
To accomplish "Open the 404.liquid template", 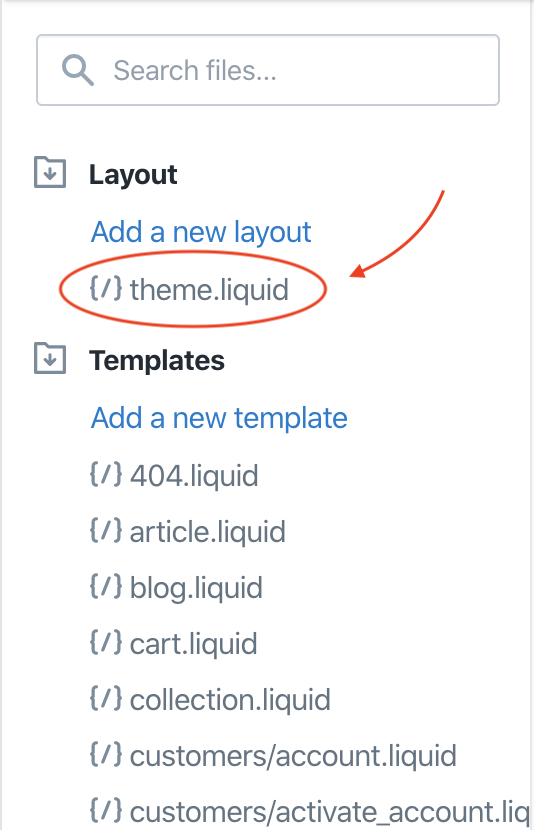I will (x=194, y=475).
